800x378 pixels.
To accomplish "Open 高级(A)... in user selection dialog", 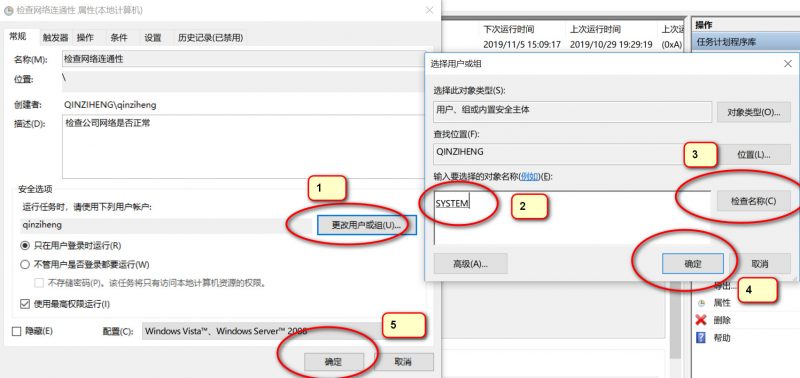I will point(470,264).
